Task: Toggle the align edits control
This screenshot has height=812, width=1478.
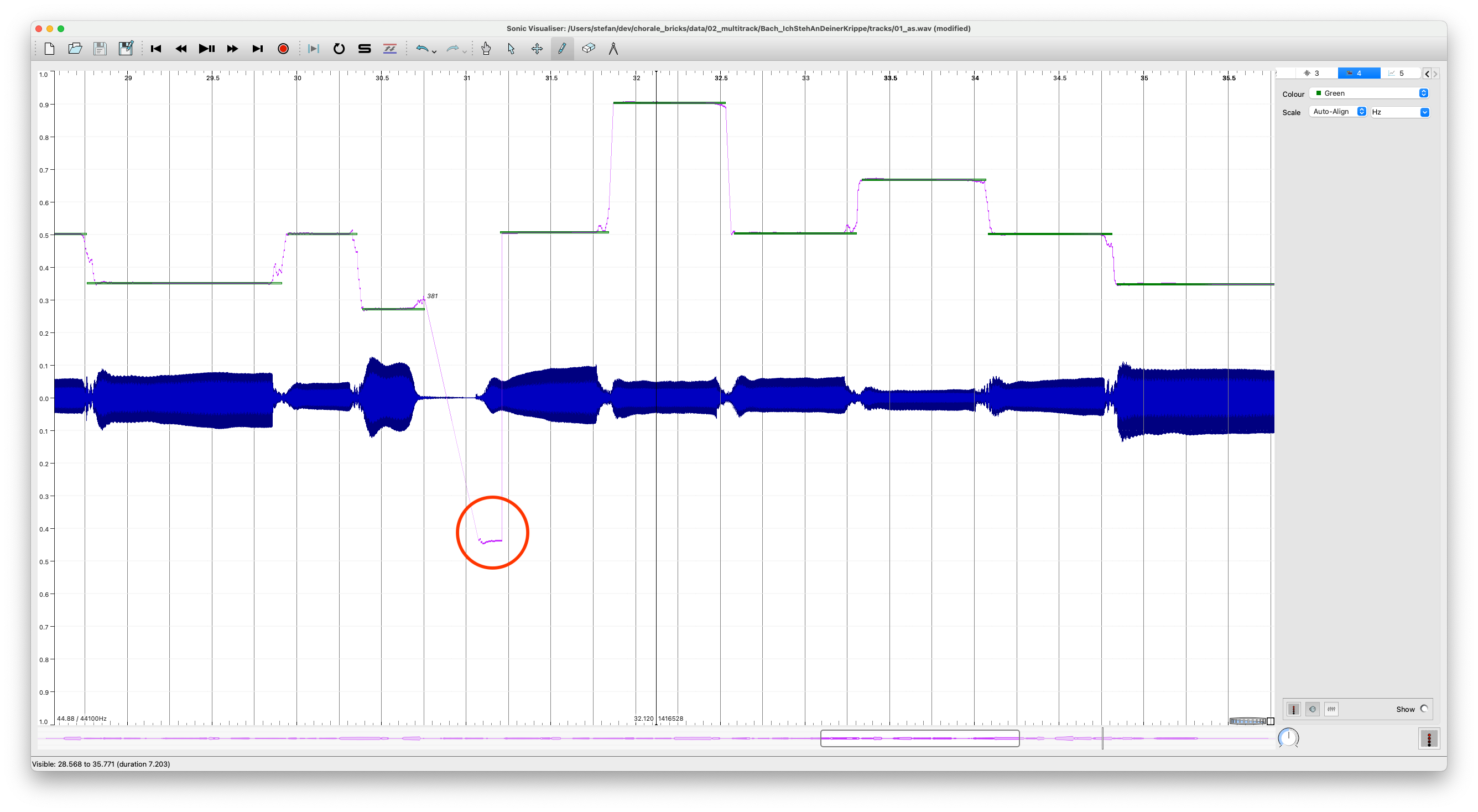Action: [x=390, y=49]
